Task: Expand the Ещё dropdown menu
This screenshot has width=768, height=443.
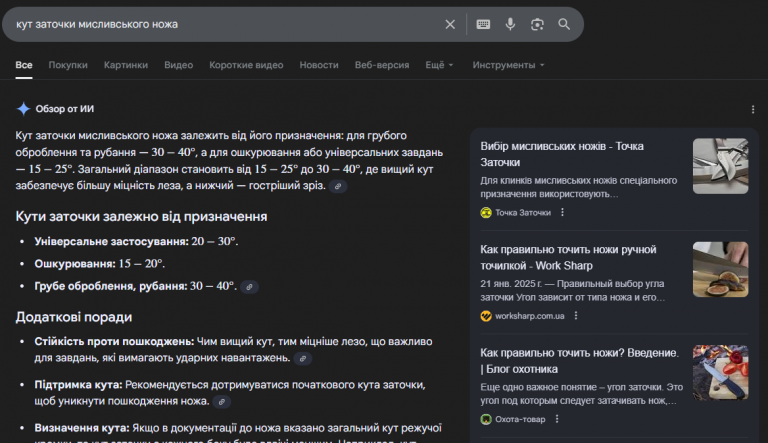Action: coord(439,65)
